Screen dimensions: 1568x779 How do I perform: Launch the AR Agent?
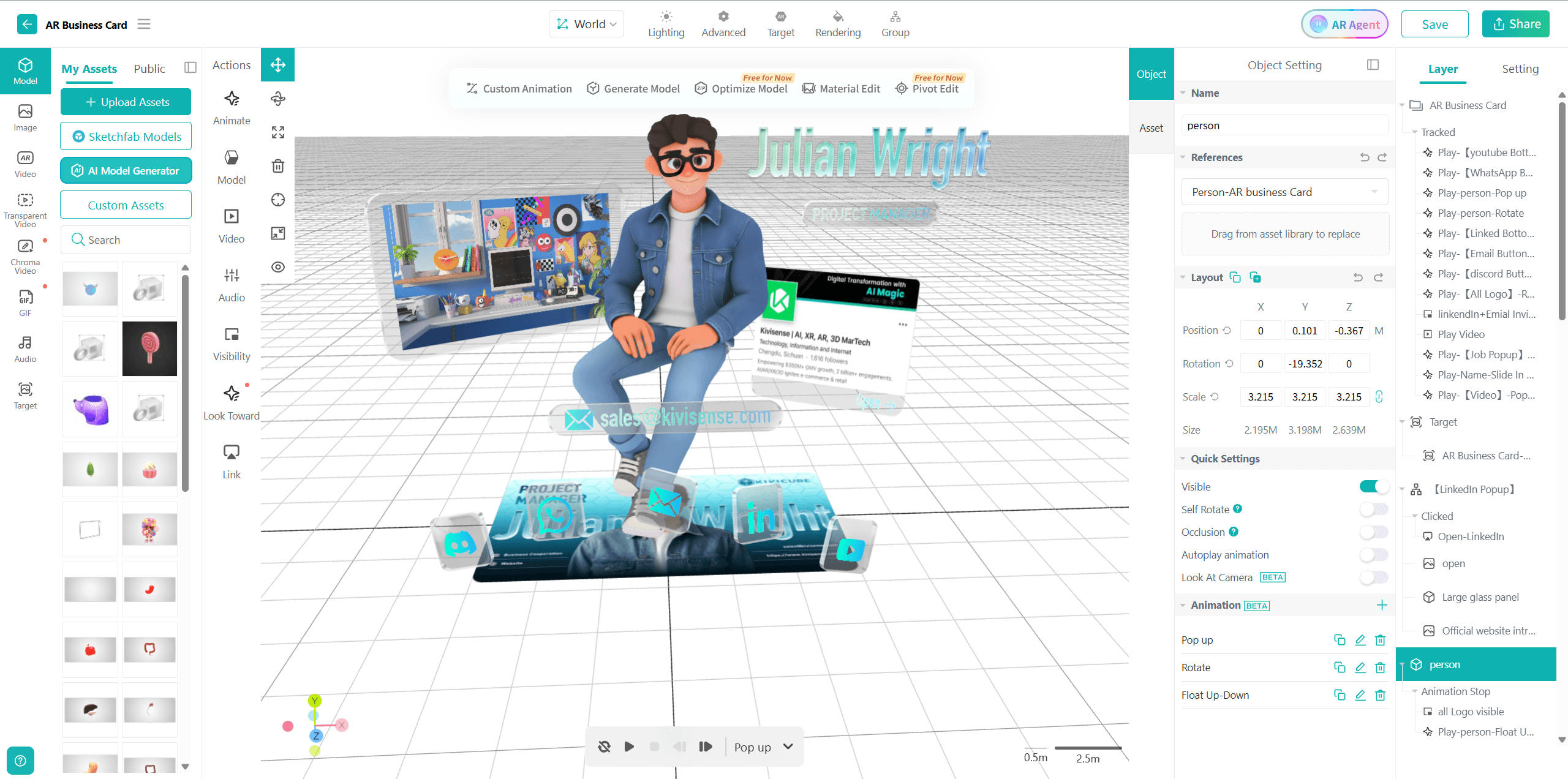(1344, 24)
